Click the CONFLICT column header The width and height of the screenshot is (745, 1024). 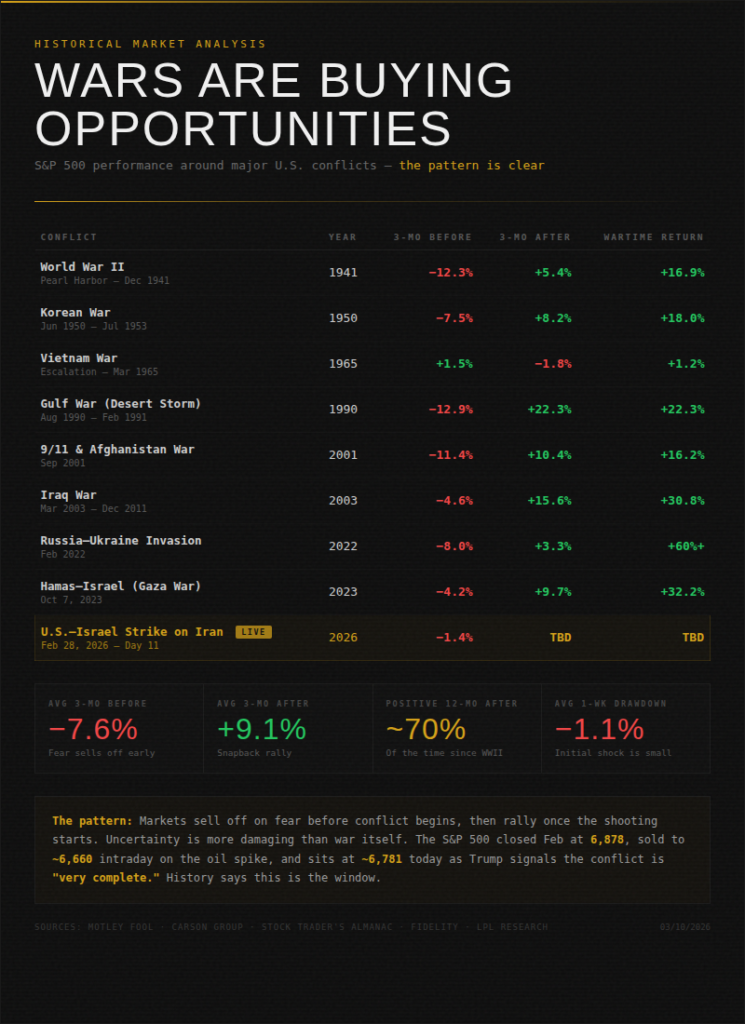[x=69, y=237]
